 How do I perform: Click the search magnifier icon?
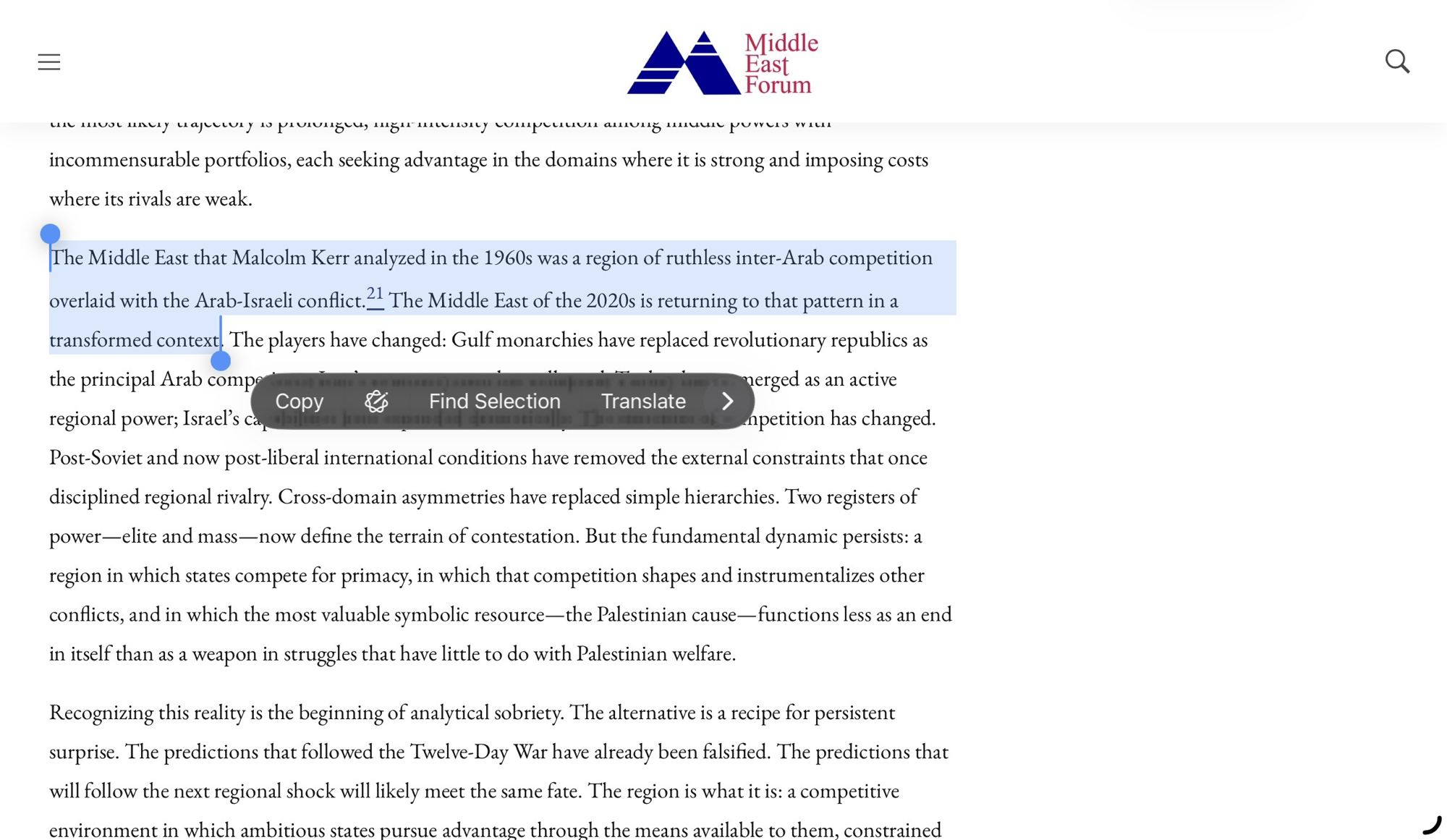(x=1397, y=61)
